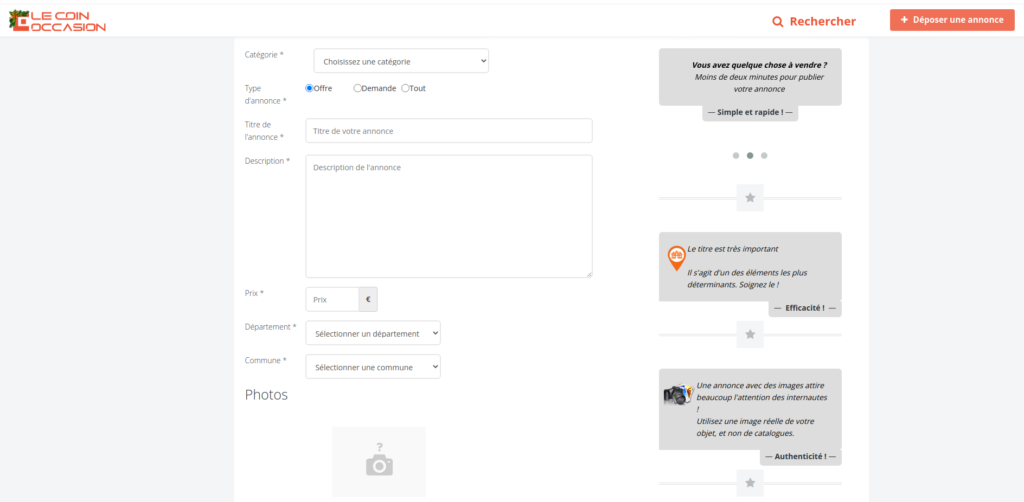Open the Choisissez une catégorie dropdown
Image resolution: width=1024 pixels, height=502 pixels.
pyautogui.click(x=401, y=62)
